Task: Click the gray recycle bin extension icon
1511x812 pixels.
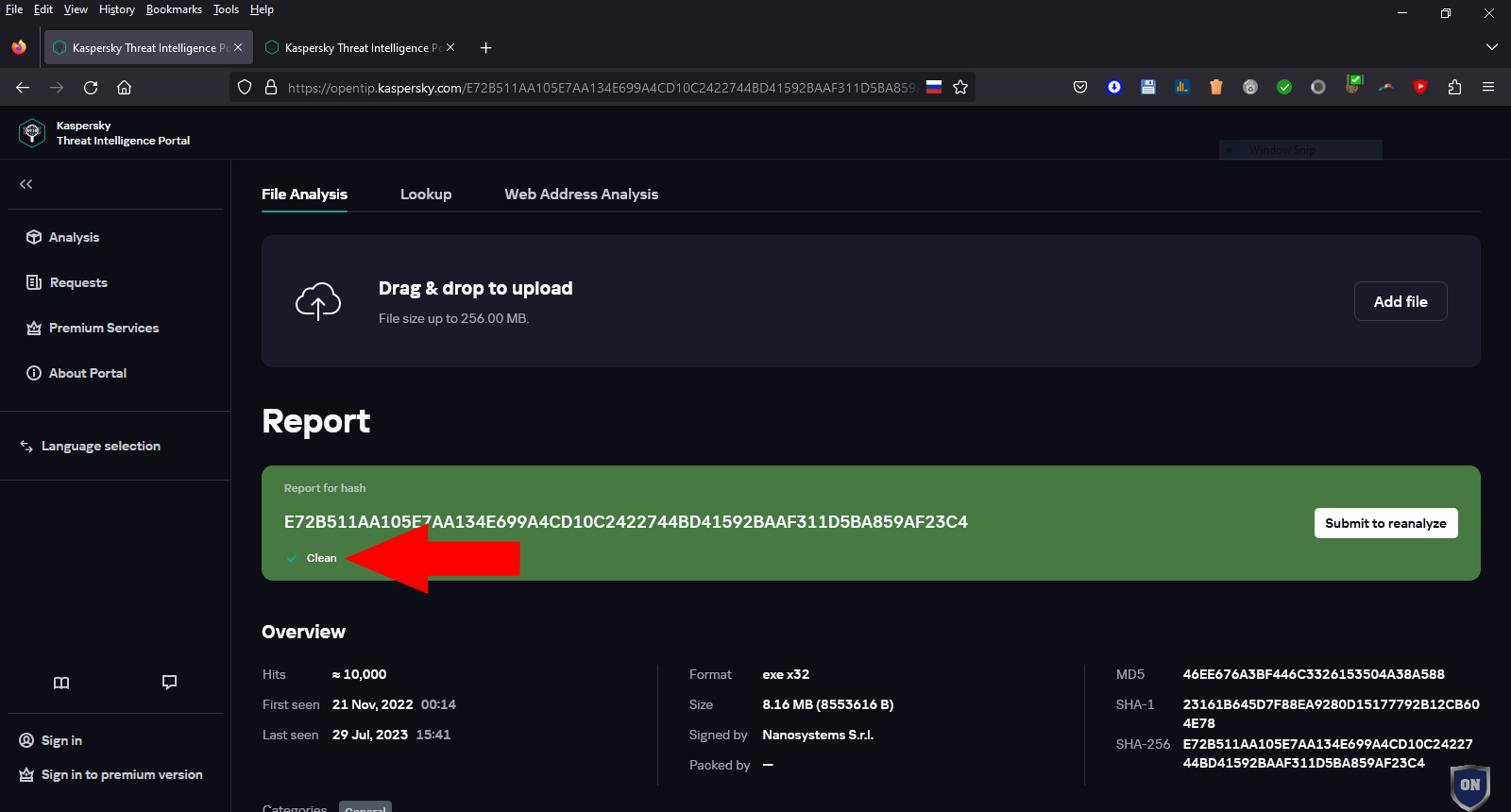Action: point(1250,87)
